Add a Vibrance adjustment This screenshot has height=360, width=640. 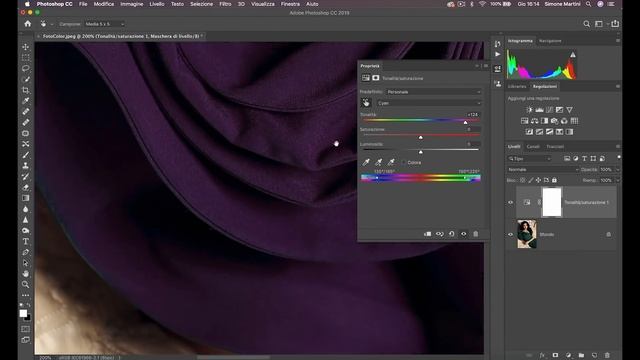[x=569, y=110]
